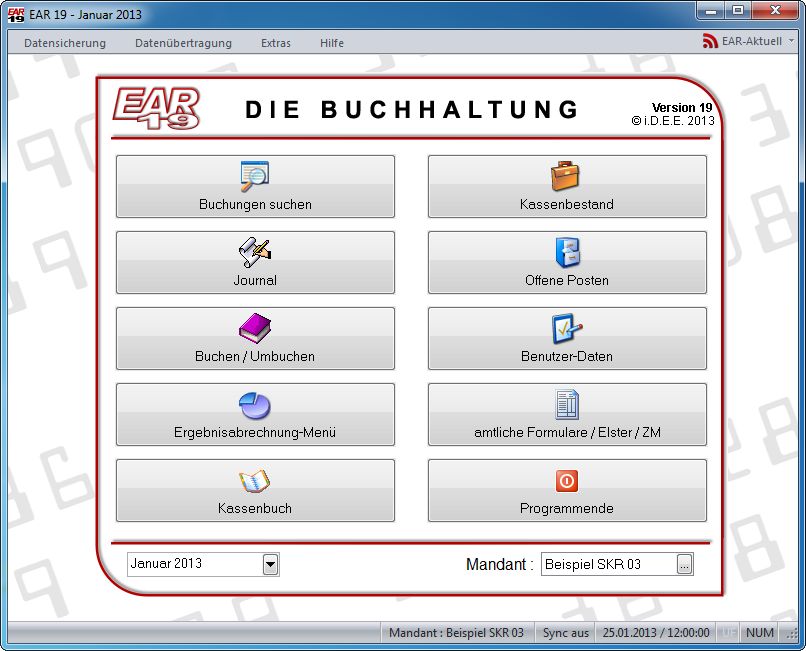This screenshot has height=651, width=806.
Task: Click the 'NUM' status bar indicator
Action: 760,632
